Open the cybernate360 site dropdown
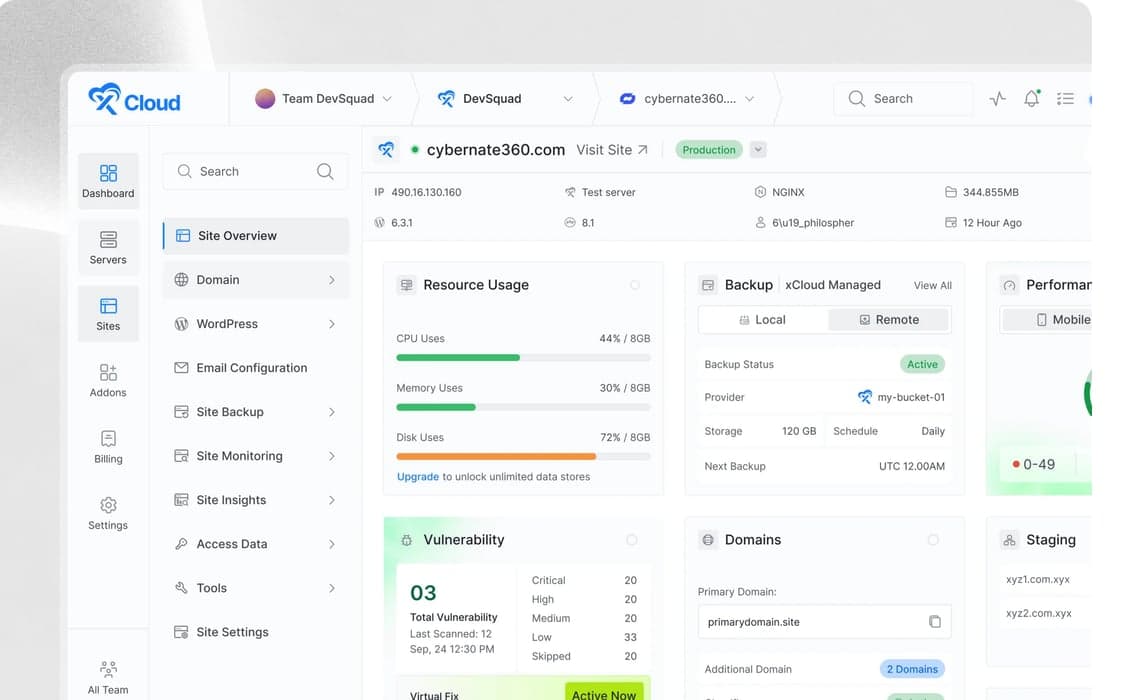The height and width of the screenshot is (700, 1140). [x=750, y=98]
